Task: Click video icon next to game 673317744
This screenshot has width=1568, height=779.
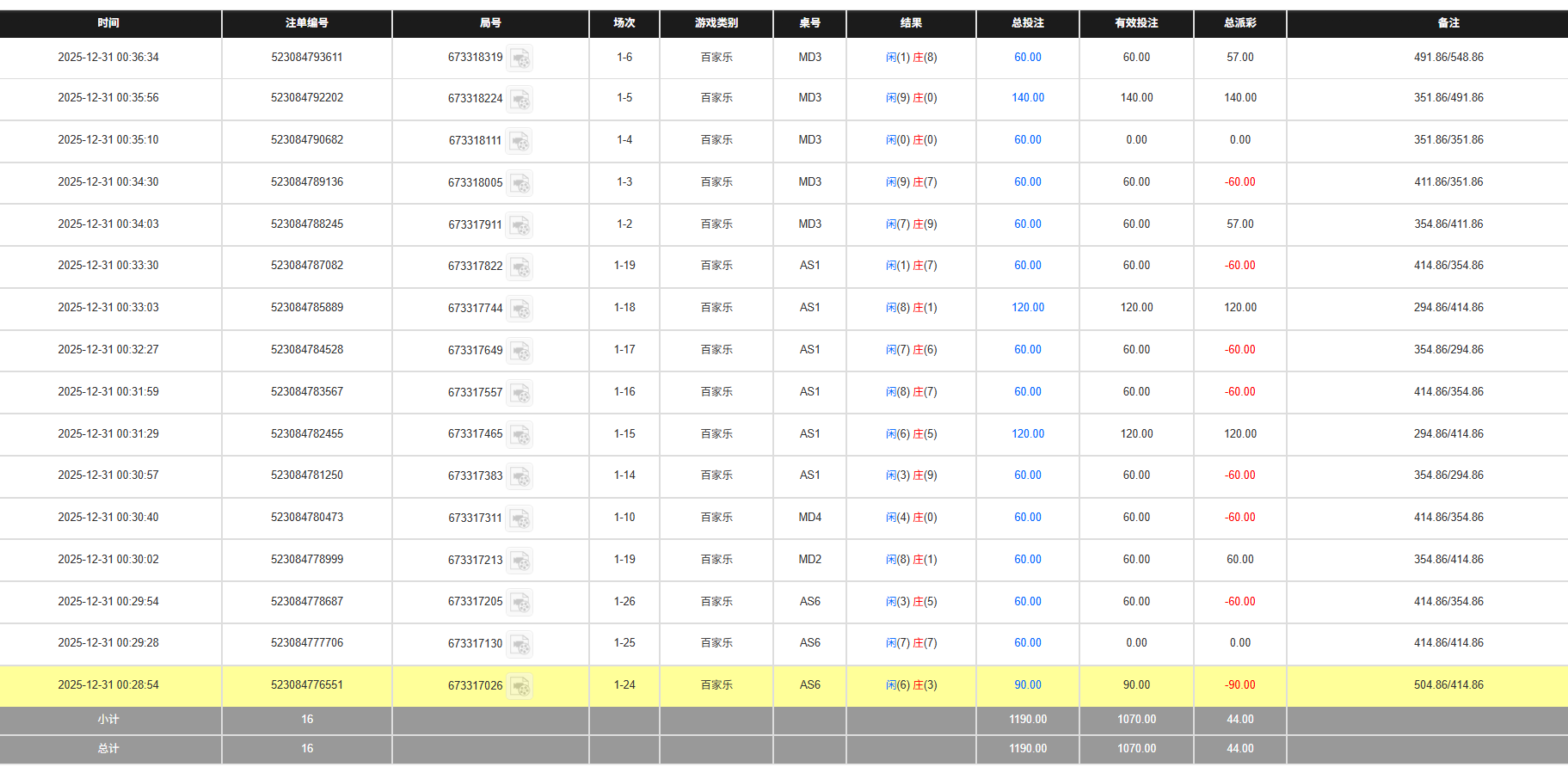Action: click(x=520, y=308)
